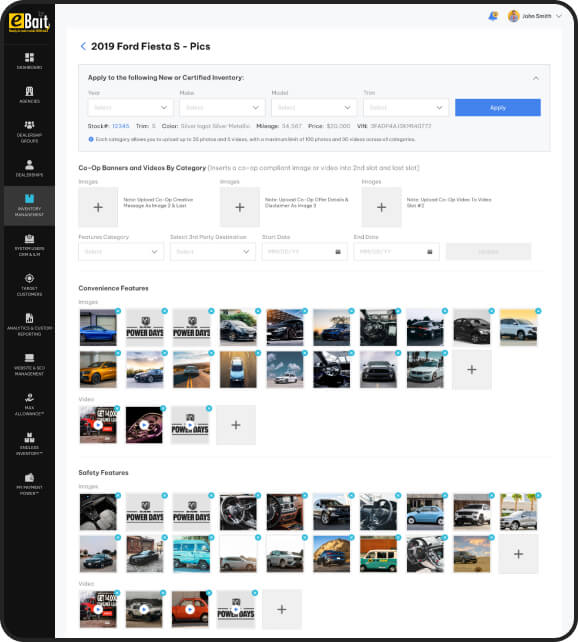
Task: Open Max Allowance in the sidebar
Action: coord(29,404)
